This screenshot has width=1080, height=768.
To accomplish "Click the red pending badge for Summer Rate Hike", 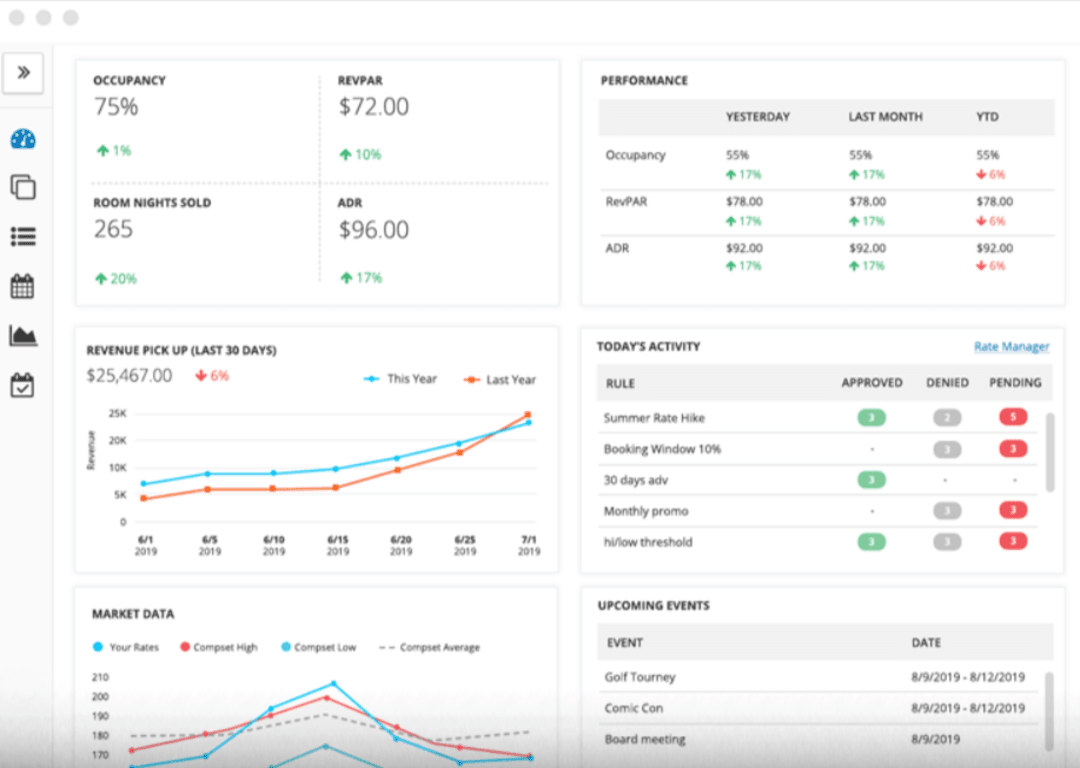I will point(1012,417).
